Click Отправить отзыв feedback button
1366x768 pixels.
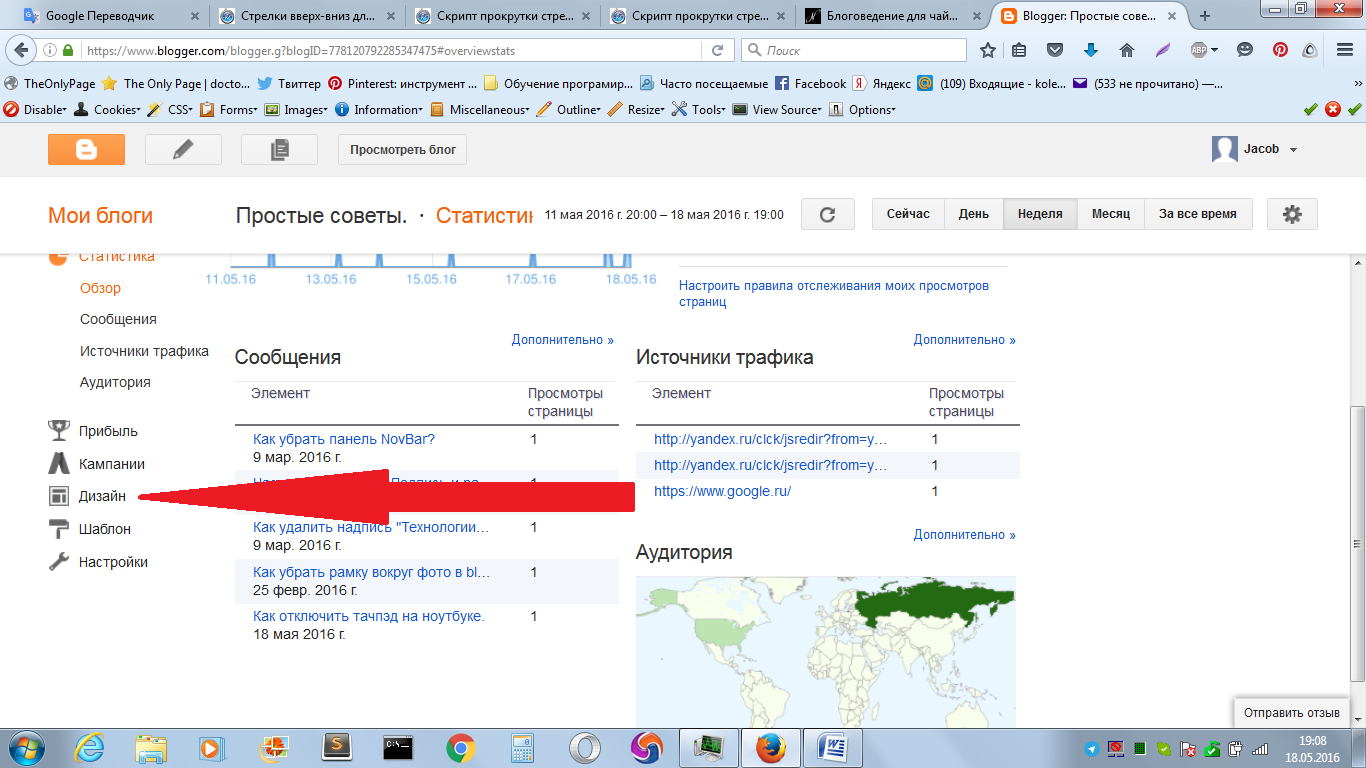tap(1291, 713)
